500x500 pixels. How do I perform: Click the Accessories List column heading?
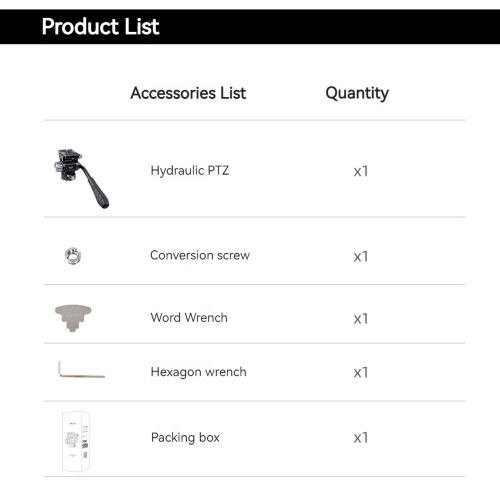[x=188, y=93]
